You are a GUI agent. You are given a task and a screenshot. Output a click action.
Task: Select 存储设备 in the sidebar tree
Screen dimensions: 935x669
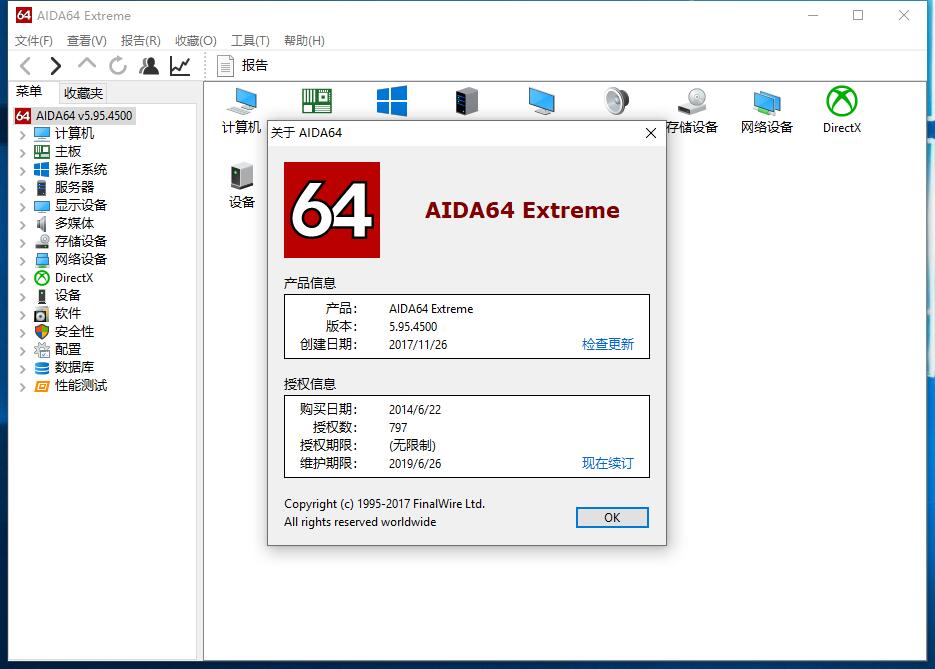(81, 241)
